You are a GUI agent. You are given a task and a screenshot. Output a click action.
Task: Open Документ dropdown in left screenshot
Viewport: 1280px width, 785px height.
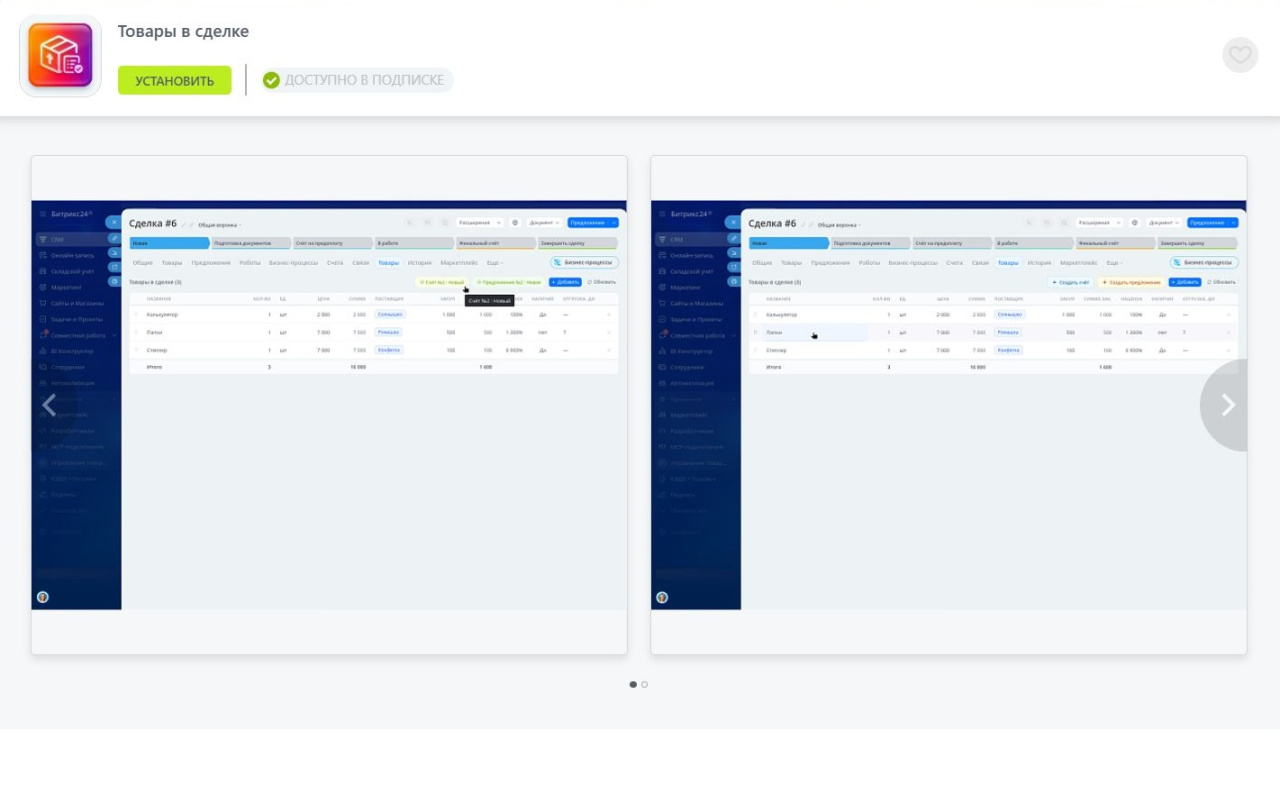click(x=545, y=223)
